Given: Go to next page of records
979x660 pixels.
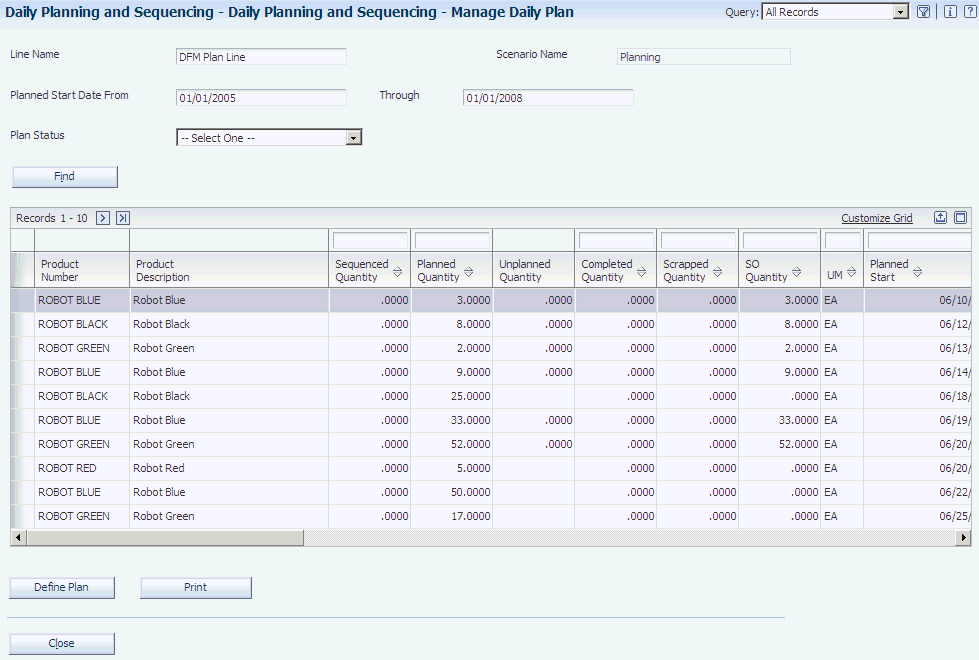Looking at the screenshot, I should click(x=103, y=218).
